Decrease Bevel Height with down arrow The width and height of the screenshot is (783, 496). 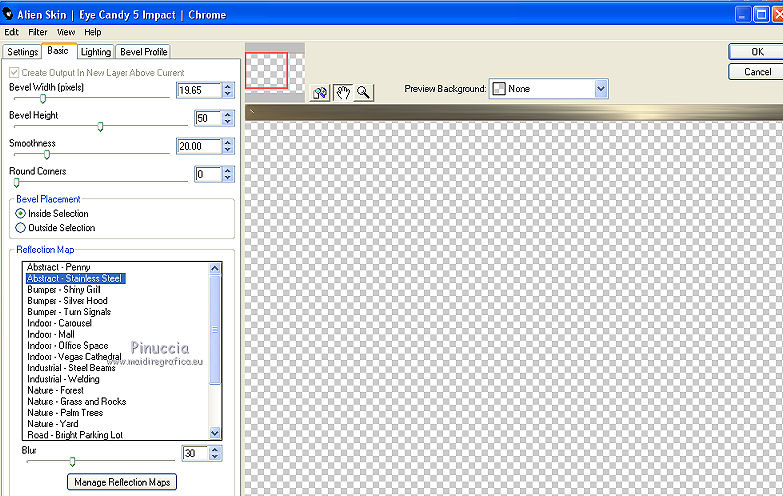[x=228, y=122]
